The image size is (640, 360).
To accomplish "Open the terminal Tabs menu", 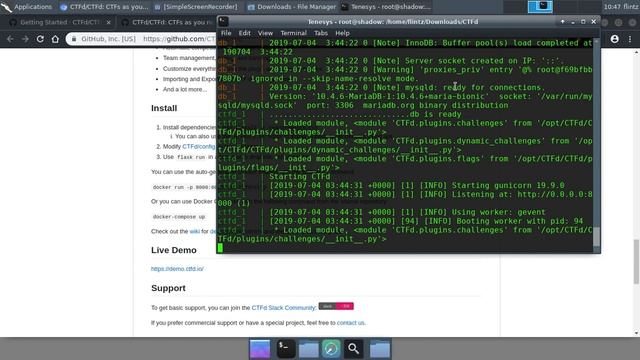I will coord(321,33).
